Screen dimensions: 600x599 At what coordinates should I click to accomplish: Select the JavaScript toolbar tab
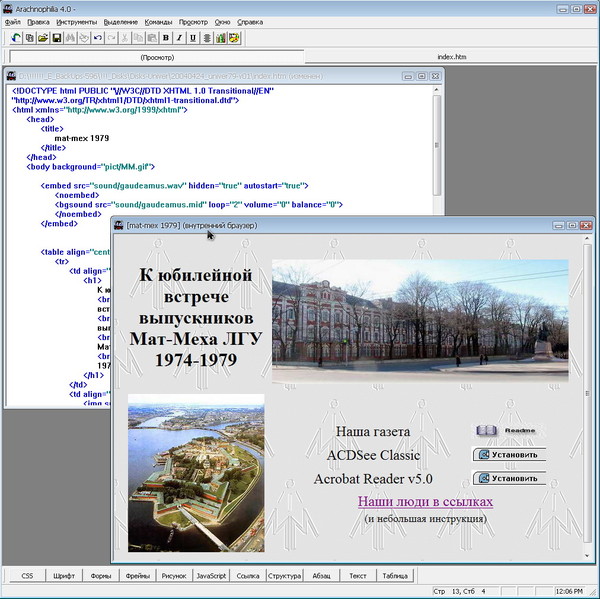tap(211, 575)
